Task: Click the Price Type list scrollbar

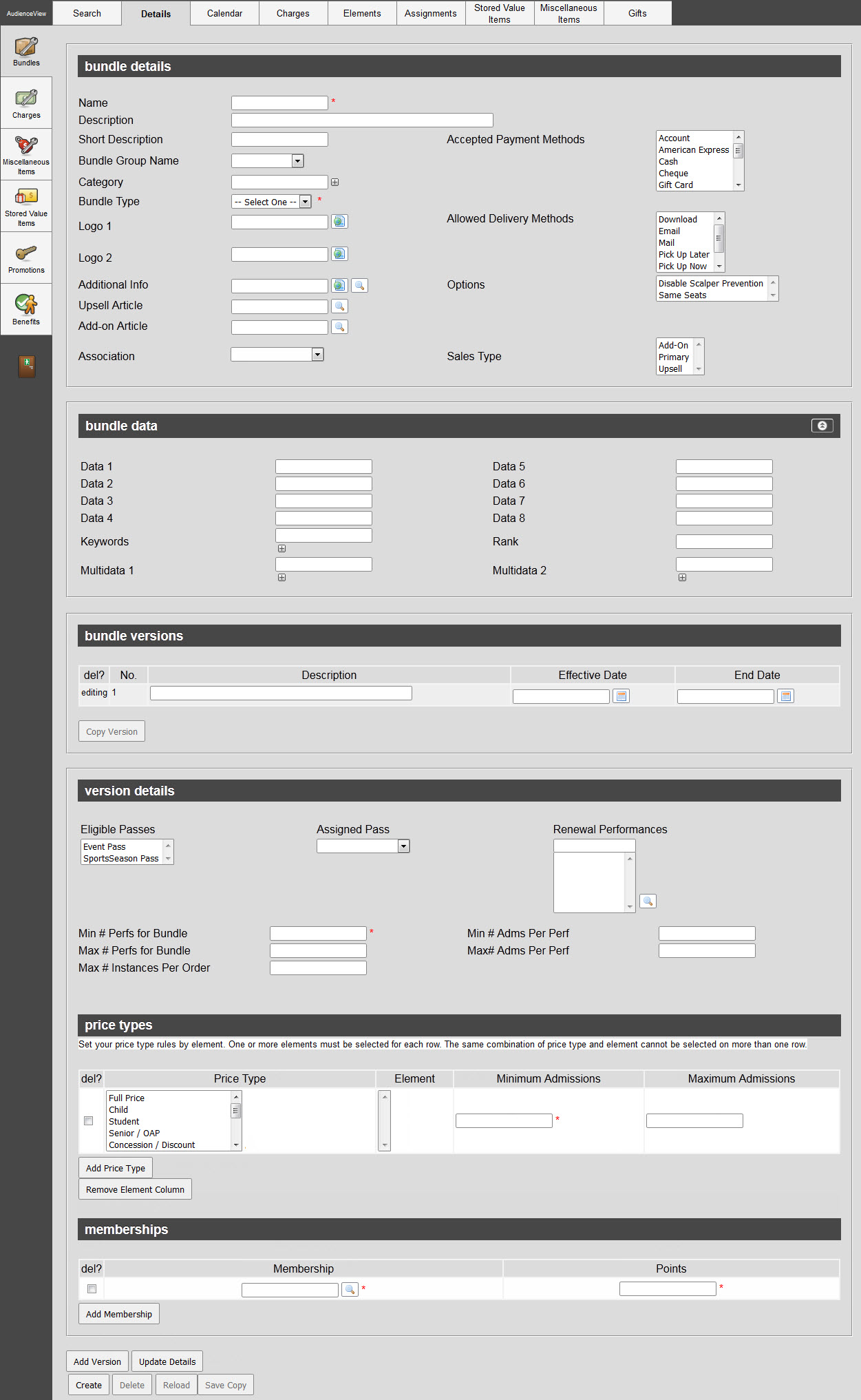Action: pyautogui.click(x=236, y=1120)
